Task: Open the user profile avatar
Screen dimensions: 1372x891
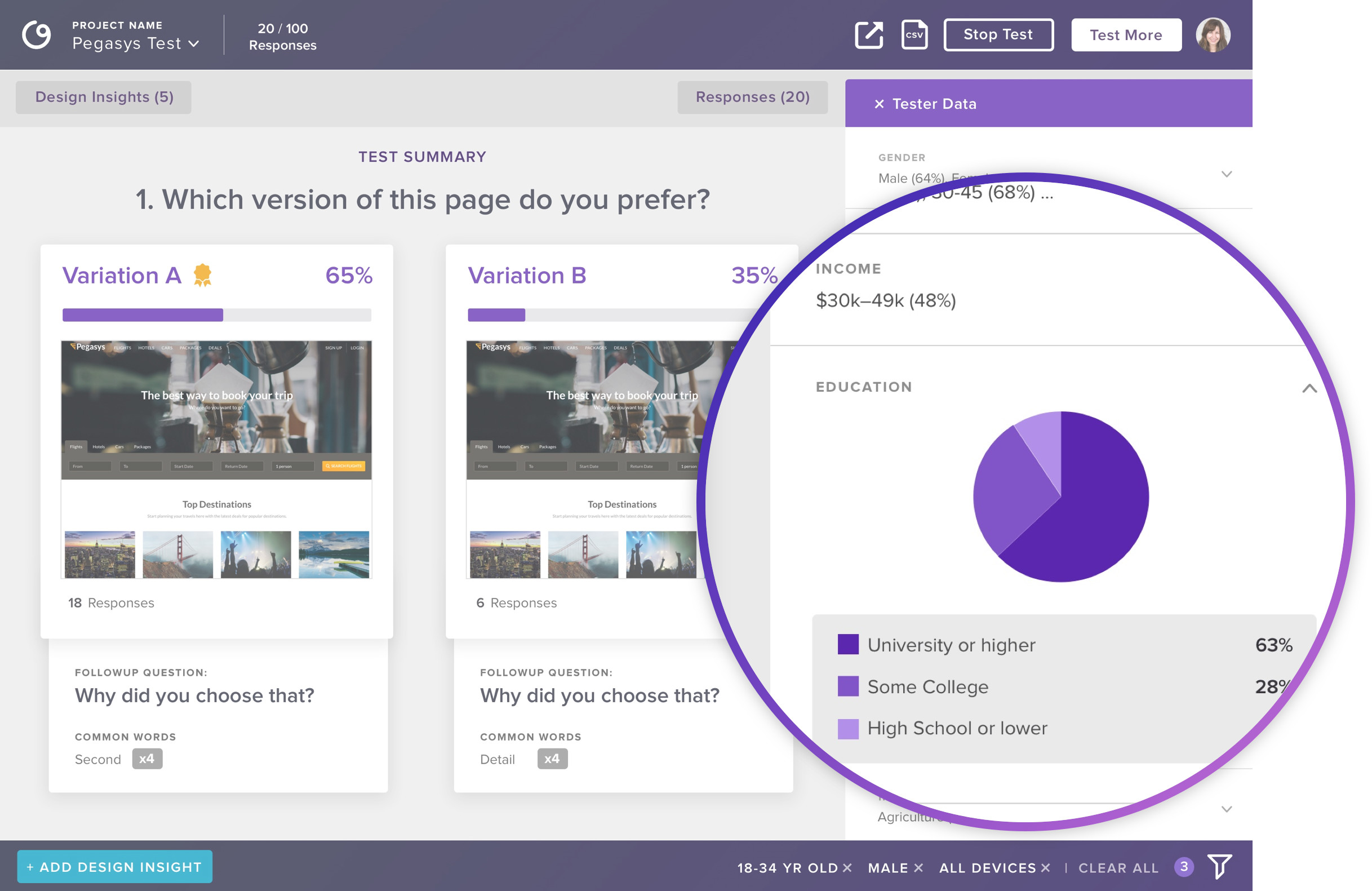Action: (x=1213, y=35)
